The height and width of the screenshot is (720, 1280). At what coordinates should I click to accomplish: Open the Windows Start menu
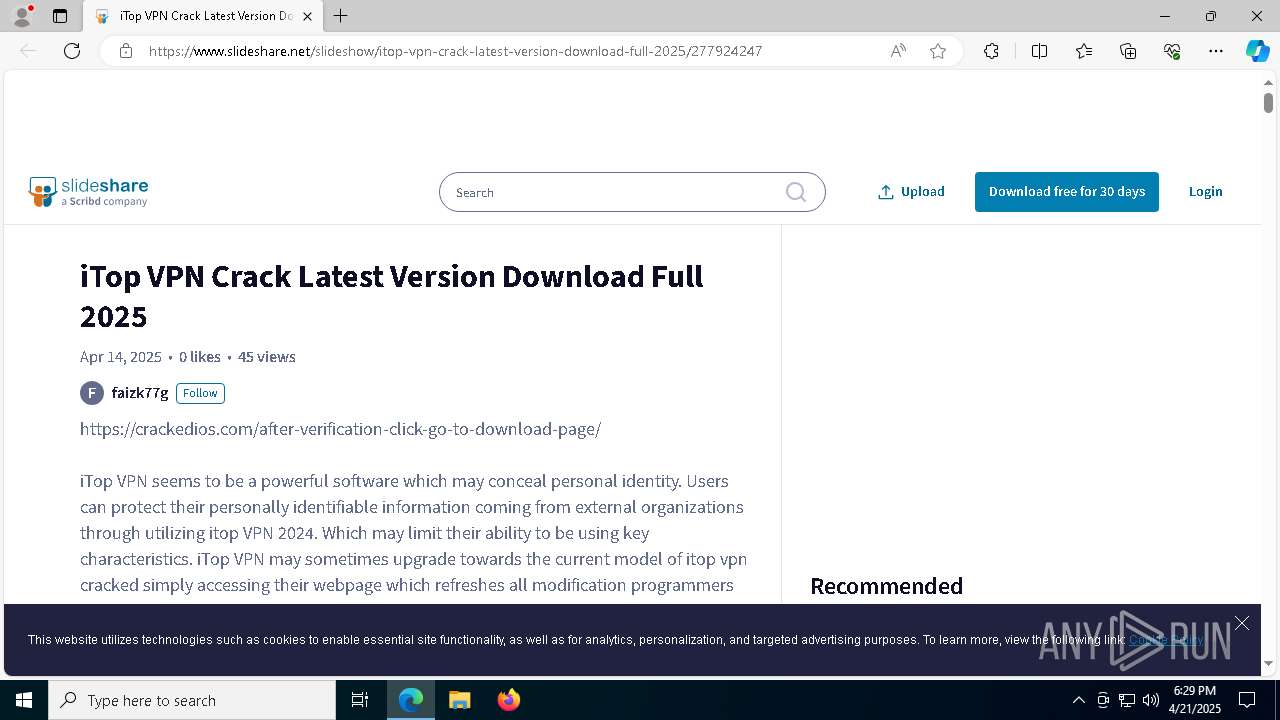tap(24, 700)
